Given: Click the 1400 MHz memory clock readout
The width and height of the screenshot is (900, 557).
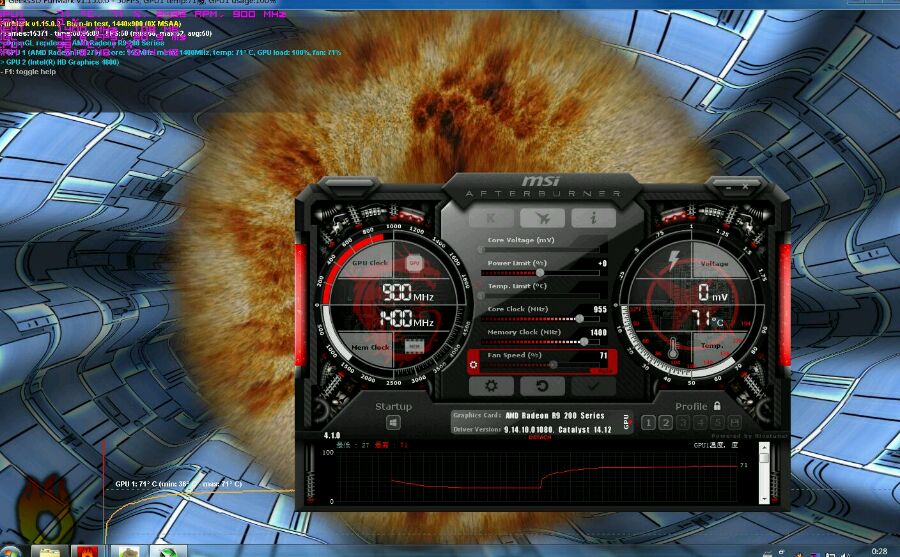Looking at the screenshot, I should 406,319.
